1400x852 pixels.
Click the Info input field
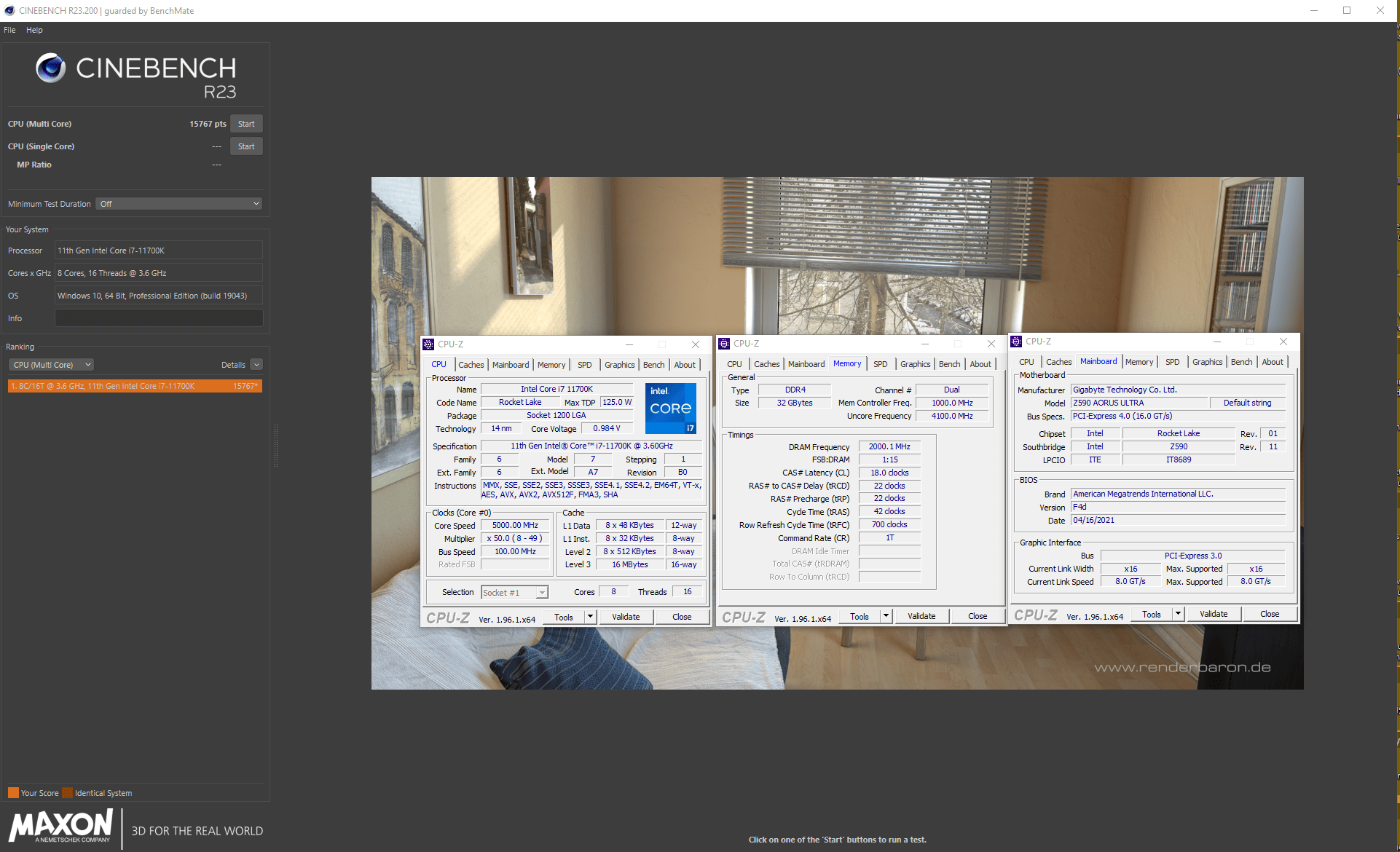pyautogui.click(x=159, y=318)
